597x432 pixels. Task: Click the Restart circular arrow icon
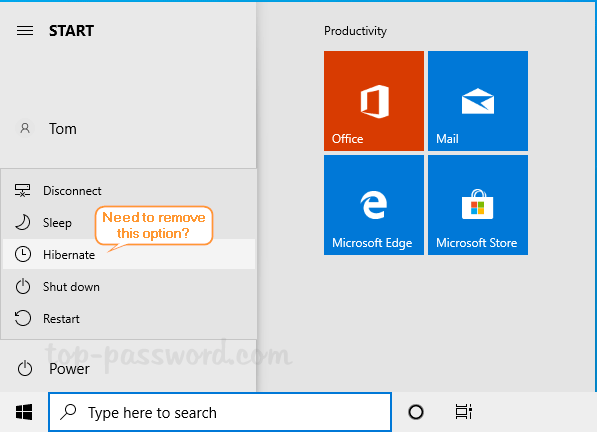tap(23, 318)
